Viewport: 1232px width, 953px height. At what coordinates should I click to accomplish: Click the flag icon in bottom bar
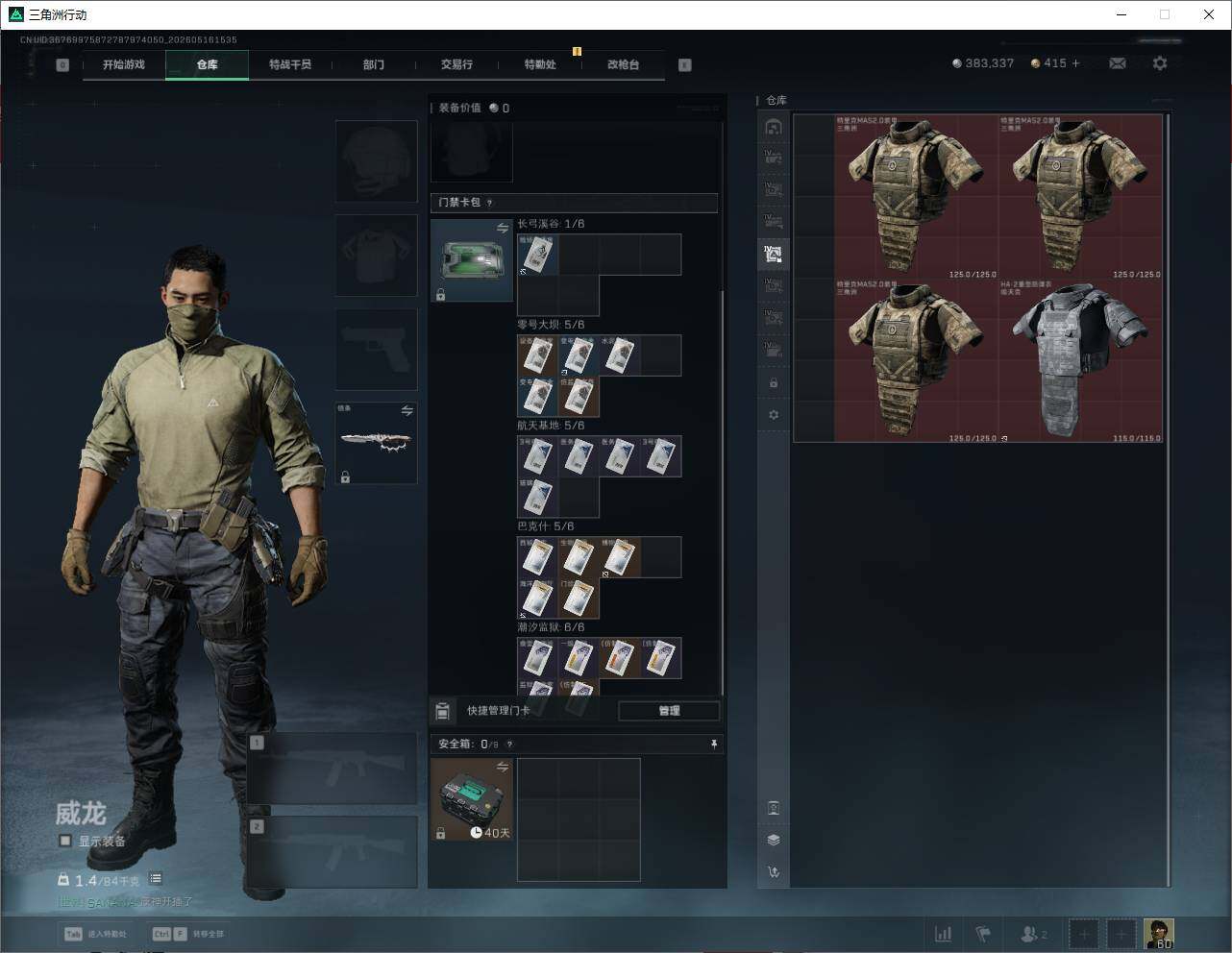(x=983, y=934)
